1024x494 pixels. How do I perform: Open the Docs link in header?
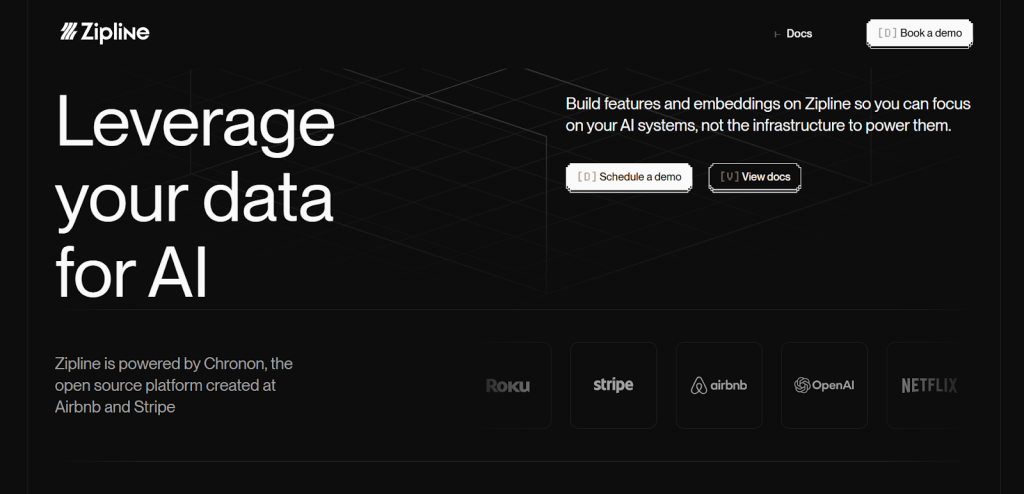(799, 33)
